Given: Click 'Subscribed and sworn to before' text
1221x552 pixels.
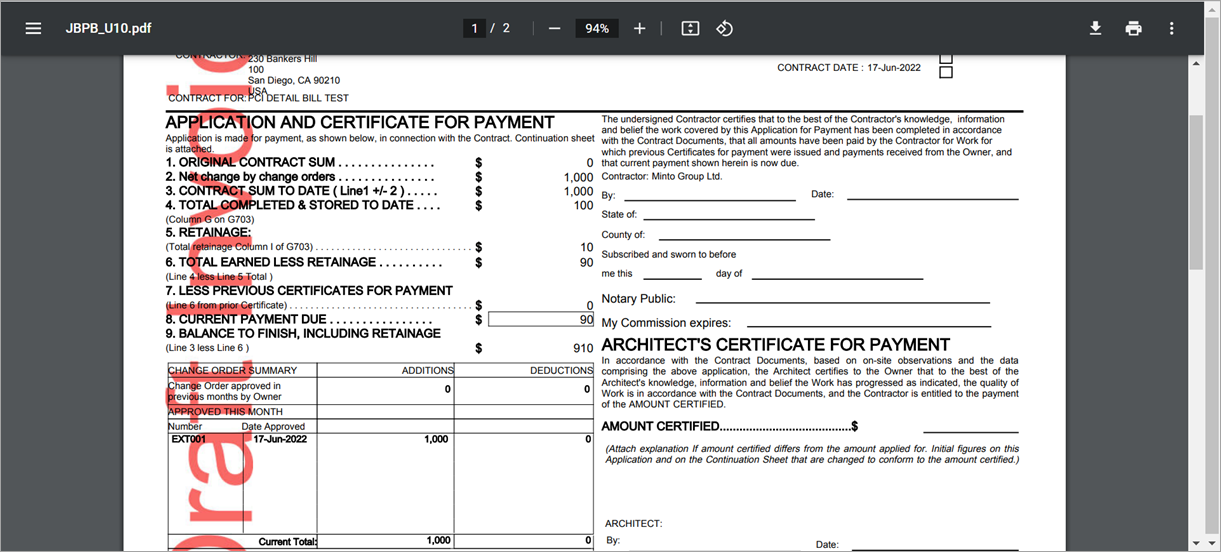Looking at the screenshot, I should pos(669,254).
